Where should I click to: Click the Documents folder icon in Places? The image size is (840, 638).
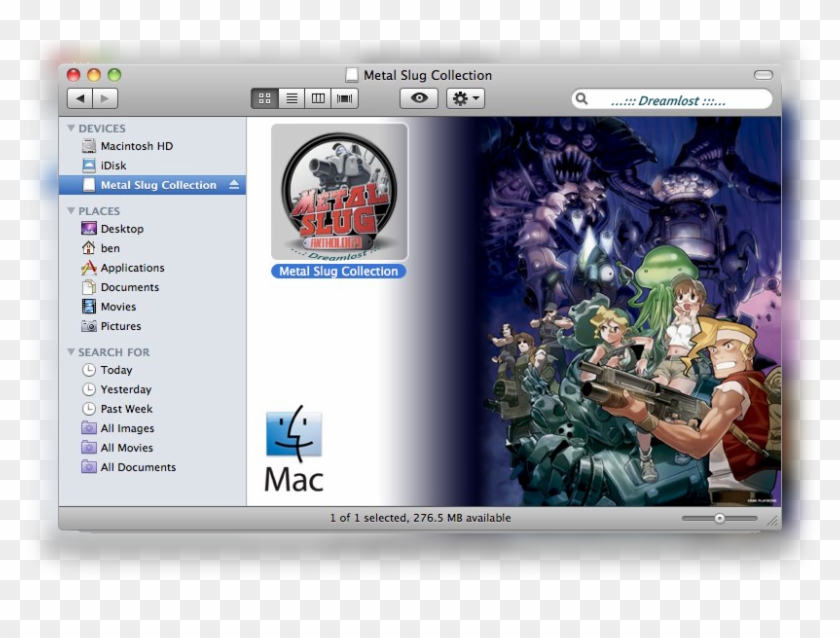pos(88,287)
